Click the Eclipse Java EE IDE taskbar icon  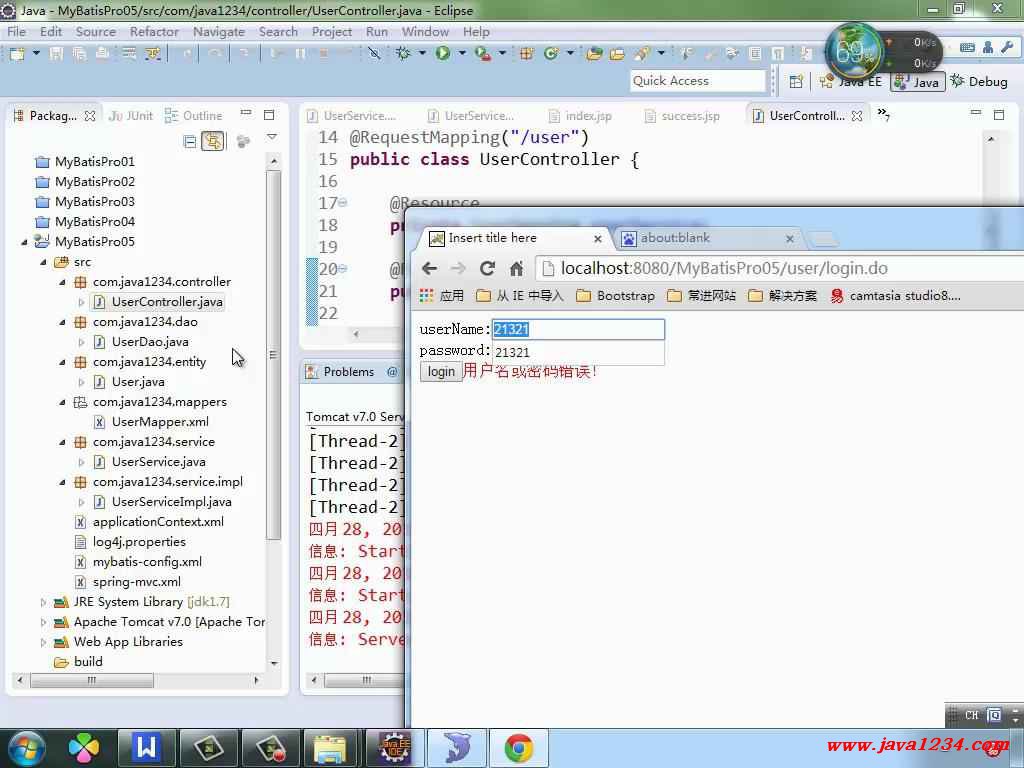(394, 748)
